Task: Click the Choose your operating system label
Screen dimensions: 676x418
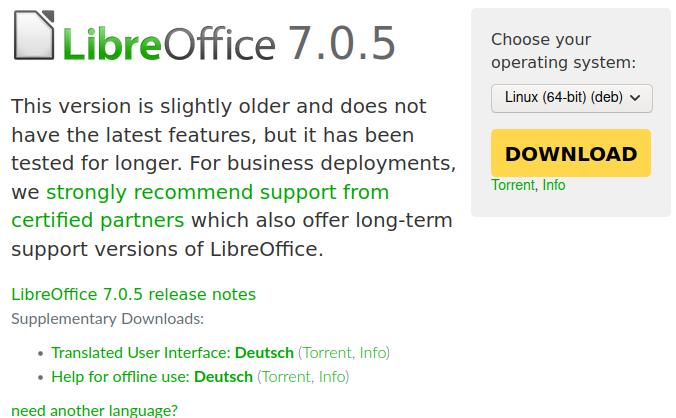Action: tap(563, 51)
